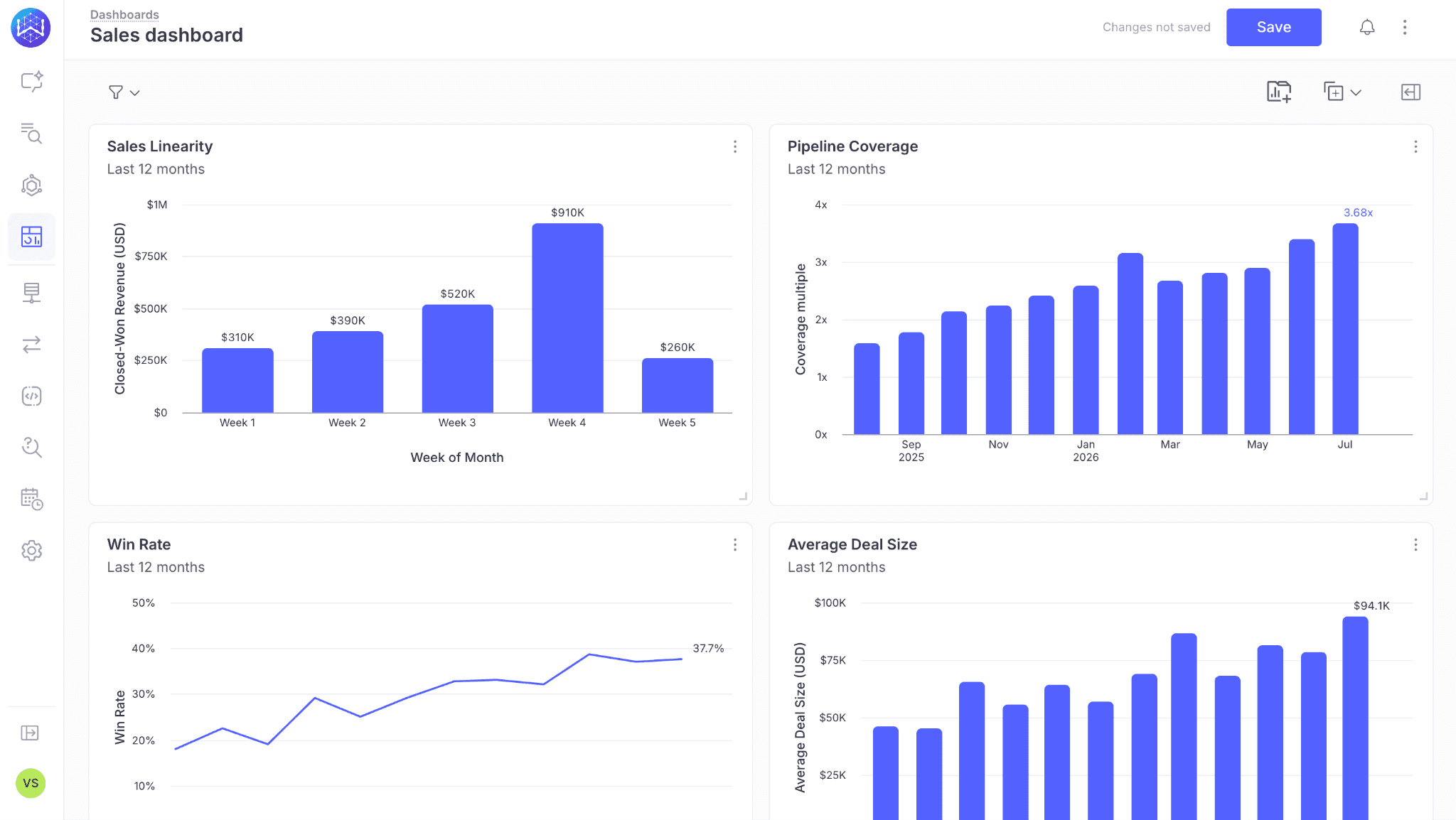Expand the sidebar with panel arrow icon
The height and width of the screenshot is (820, 1456).
point(30,733)
